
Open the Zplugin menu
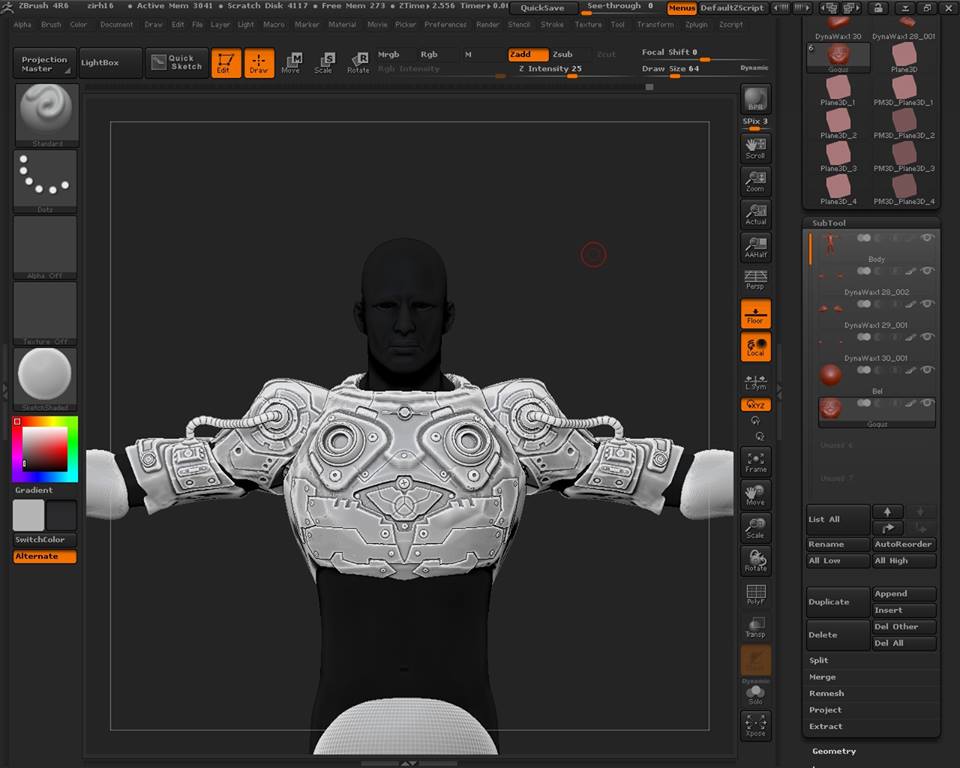click(x=696, y=24)
